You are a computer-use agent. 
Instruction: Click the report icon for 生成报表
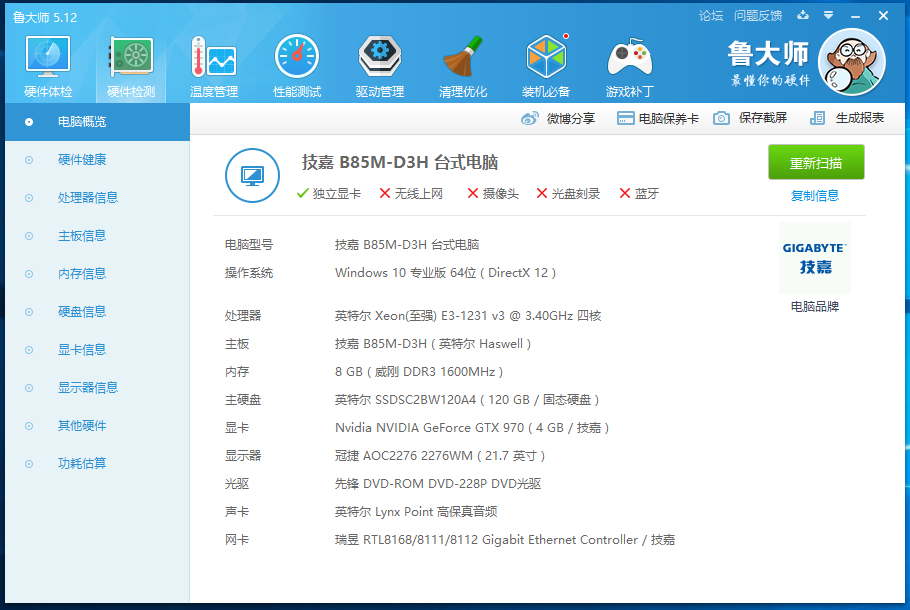(x=817, y=118)
